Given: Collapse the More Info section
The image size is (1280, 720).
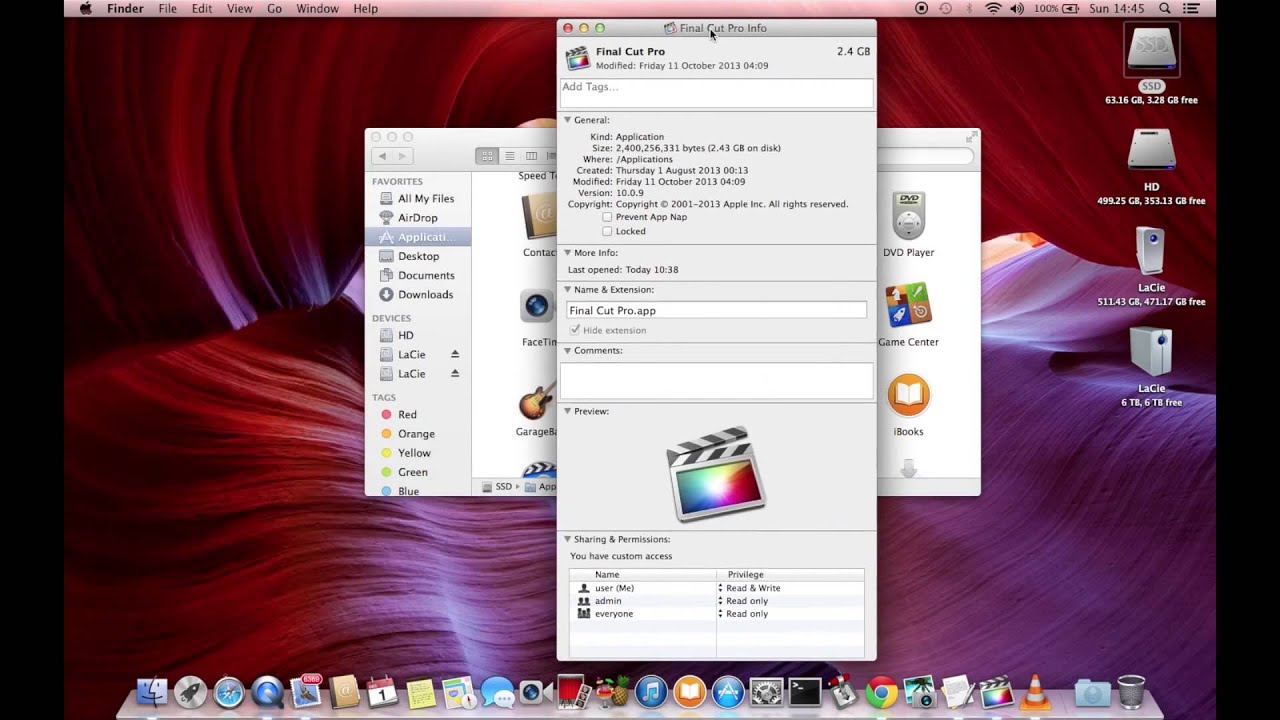Looking at the screenshot, I should 567,253.
